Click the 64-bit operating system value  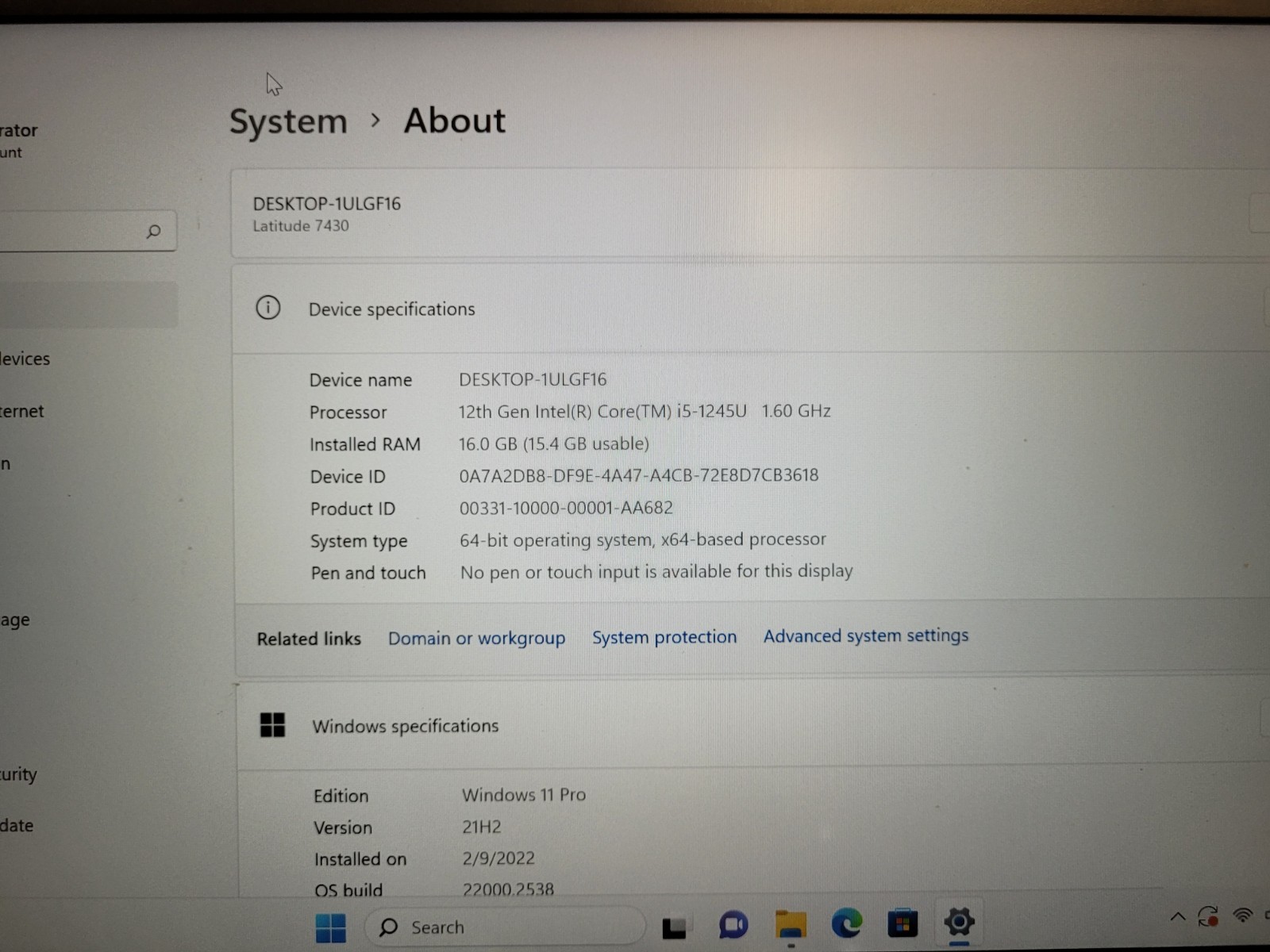click(643, 539)
